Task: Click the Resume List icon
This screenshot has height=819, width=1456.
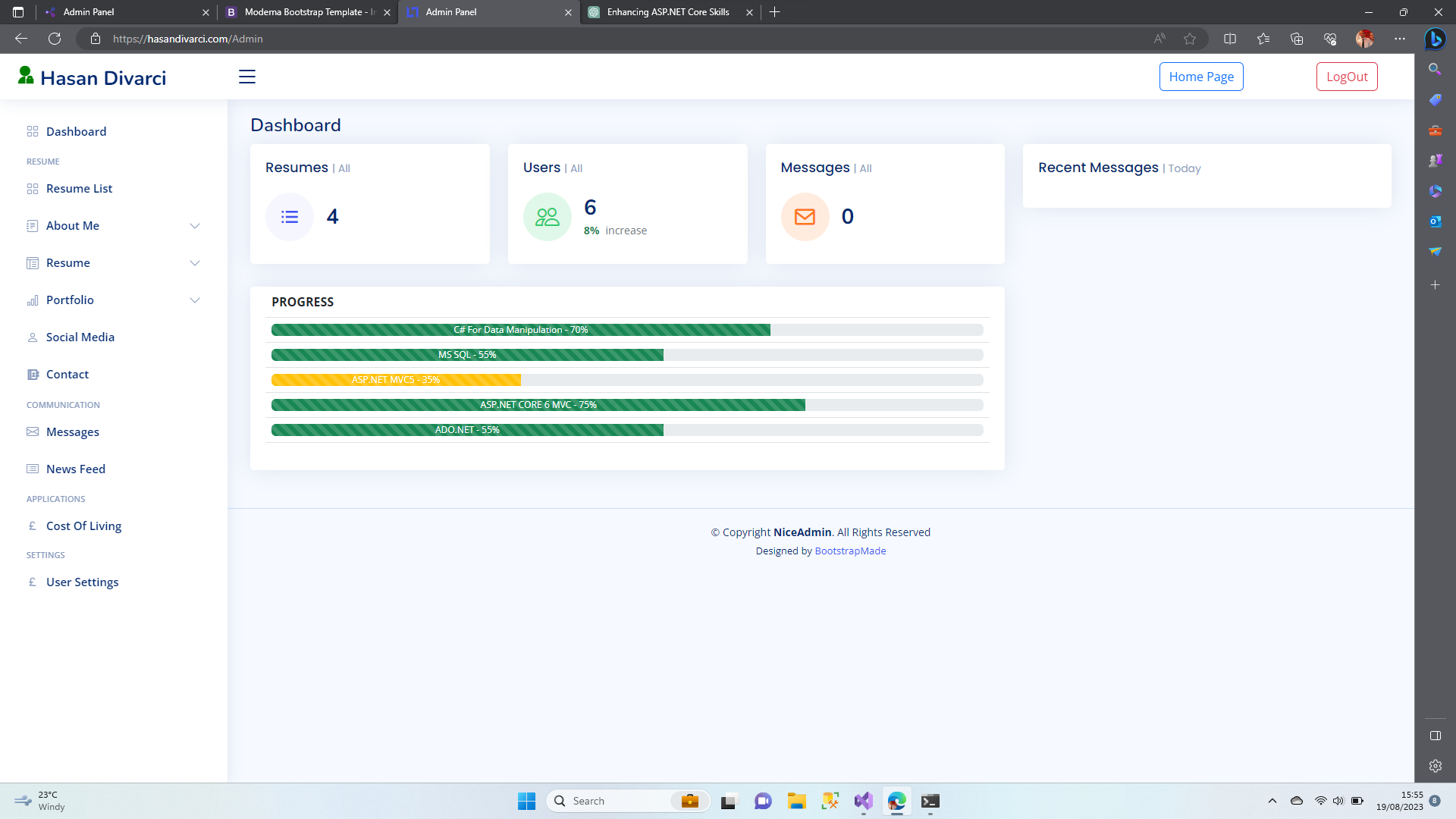Action: pyautogui.click(x=32, y=188)
